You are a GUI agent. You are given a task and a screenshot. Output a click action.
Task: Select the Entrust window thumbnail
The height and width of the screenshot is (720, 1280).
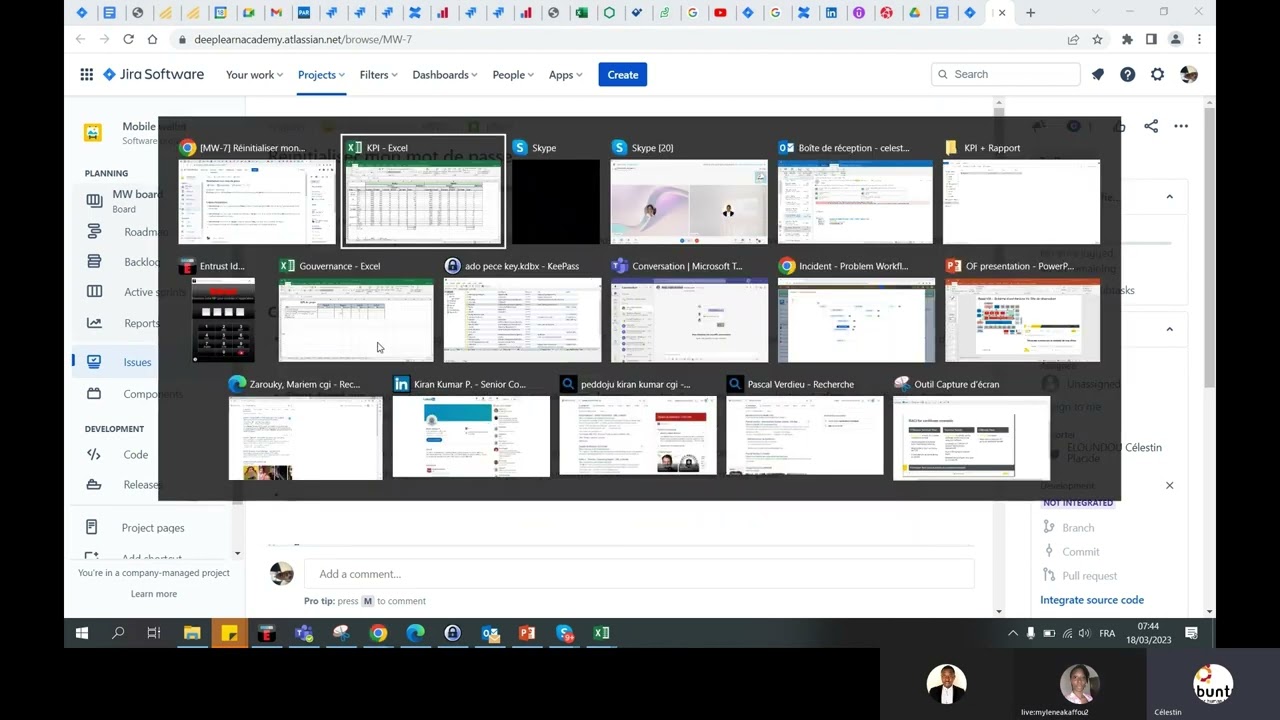223,310
